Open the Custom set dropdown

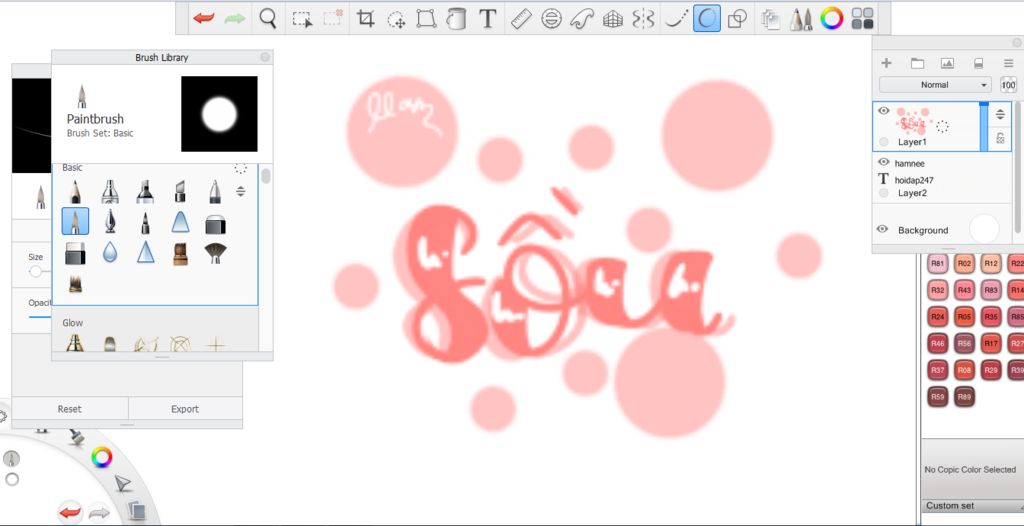click(x=972, y=506)
